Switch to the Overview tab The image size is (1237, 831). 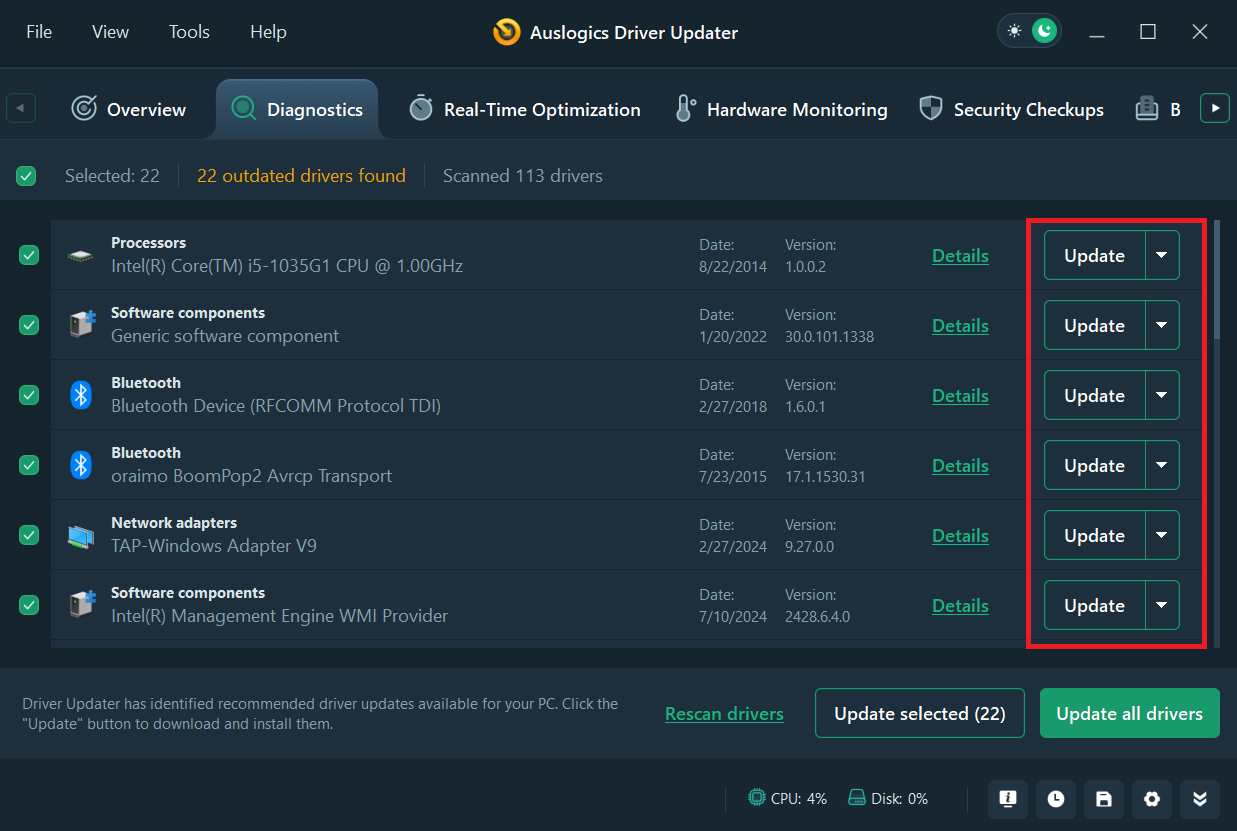tap(129, 109)
